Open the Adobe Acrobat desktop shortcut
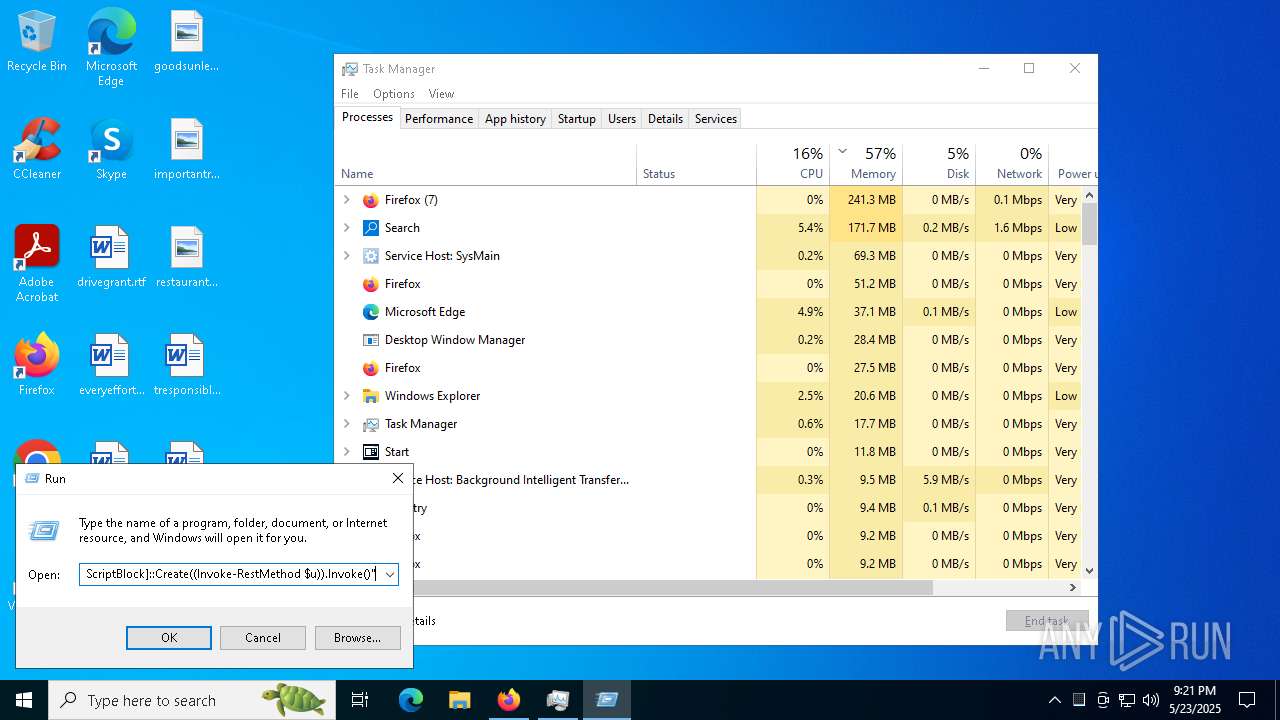1280x720 pixels. (37, 263)
